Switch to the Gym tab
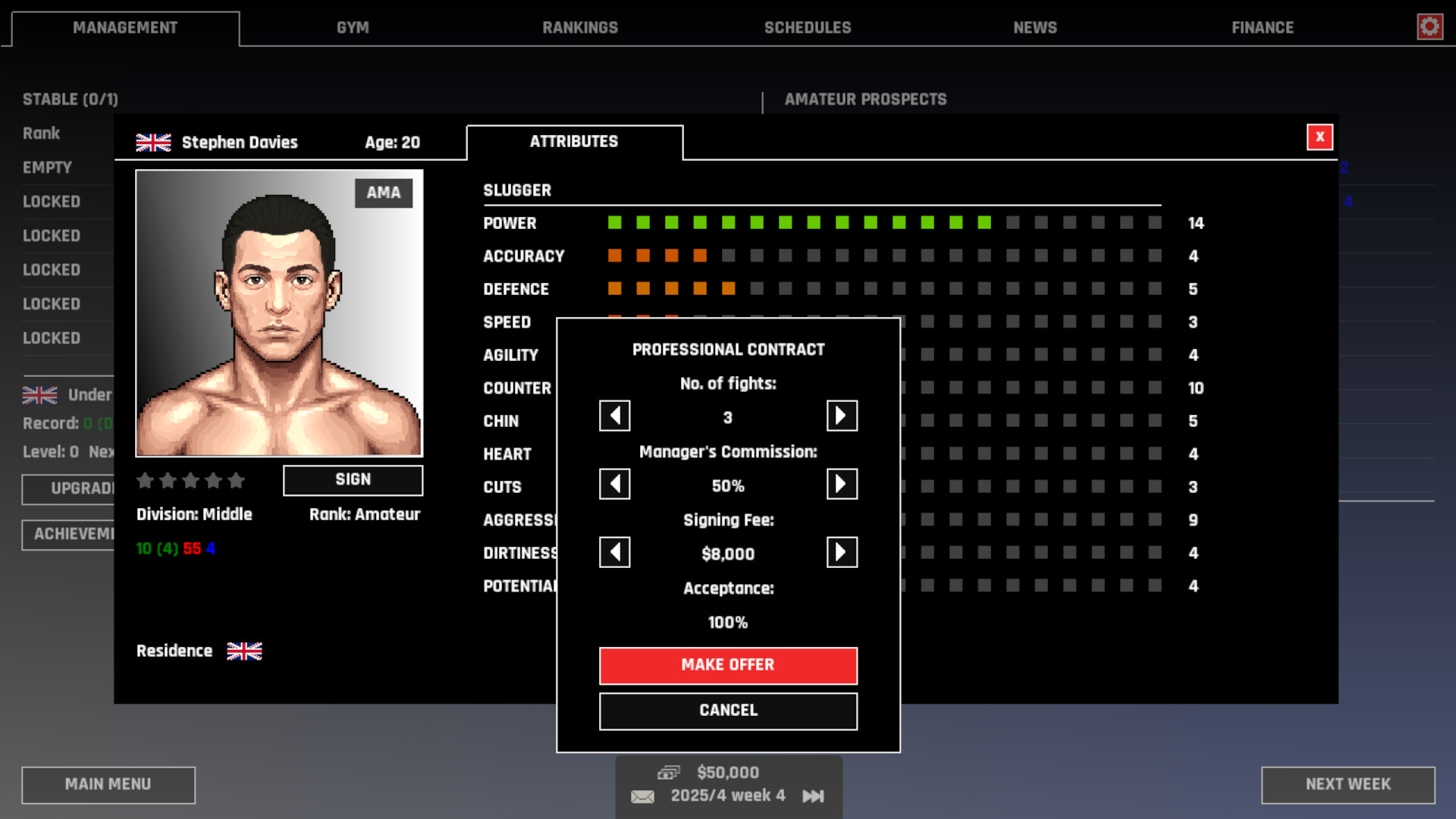Viewport: 1456px width, 819px height. pos(353,28)
